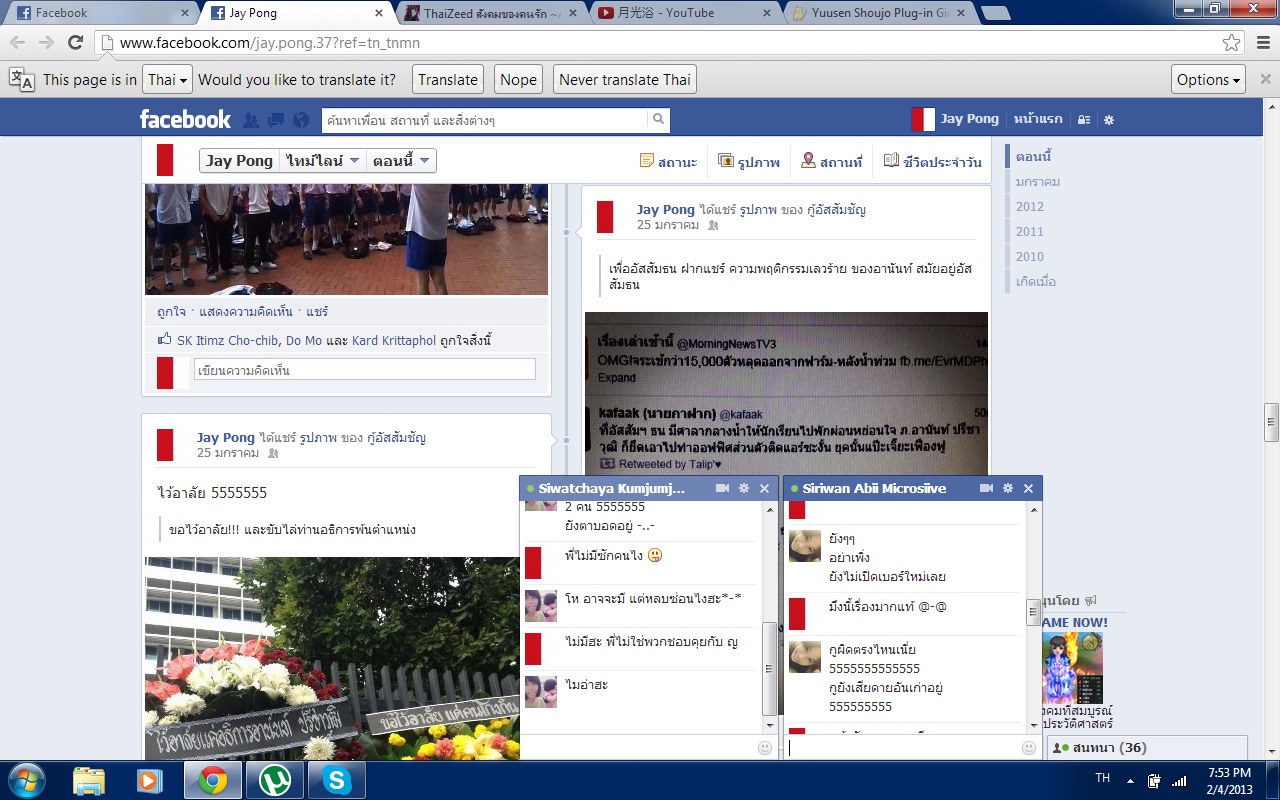Open the สนทนา (36) chat sidebar
The image size is (1280, 800).
(1147, 748)
